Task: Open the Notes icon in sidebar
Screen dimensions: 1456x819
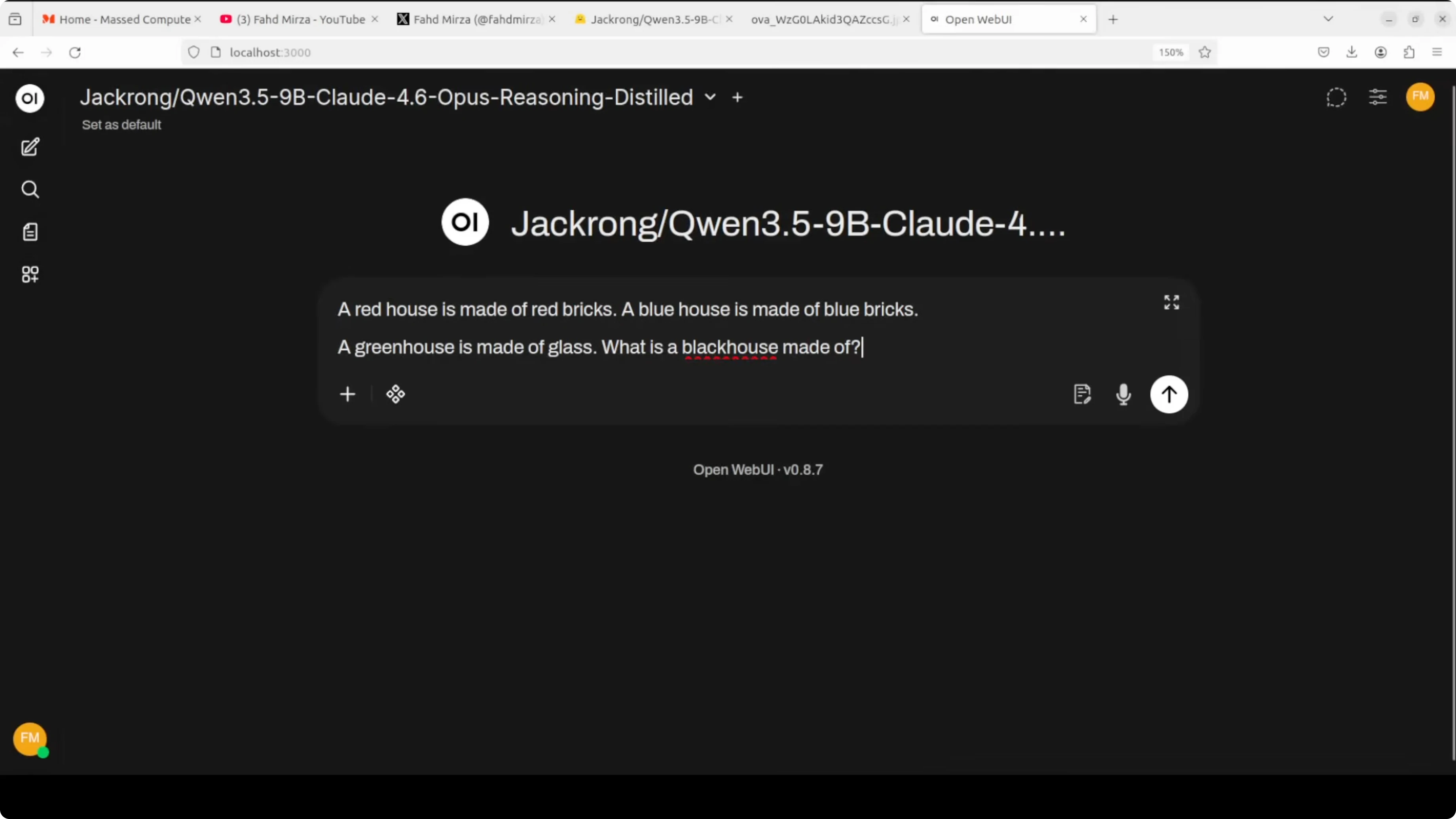Action: (x=30, y=232)
